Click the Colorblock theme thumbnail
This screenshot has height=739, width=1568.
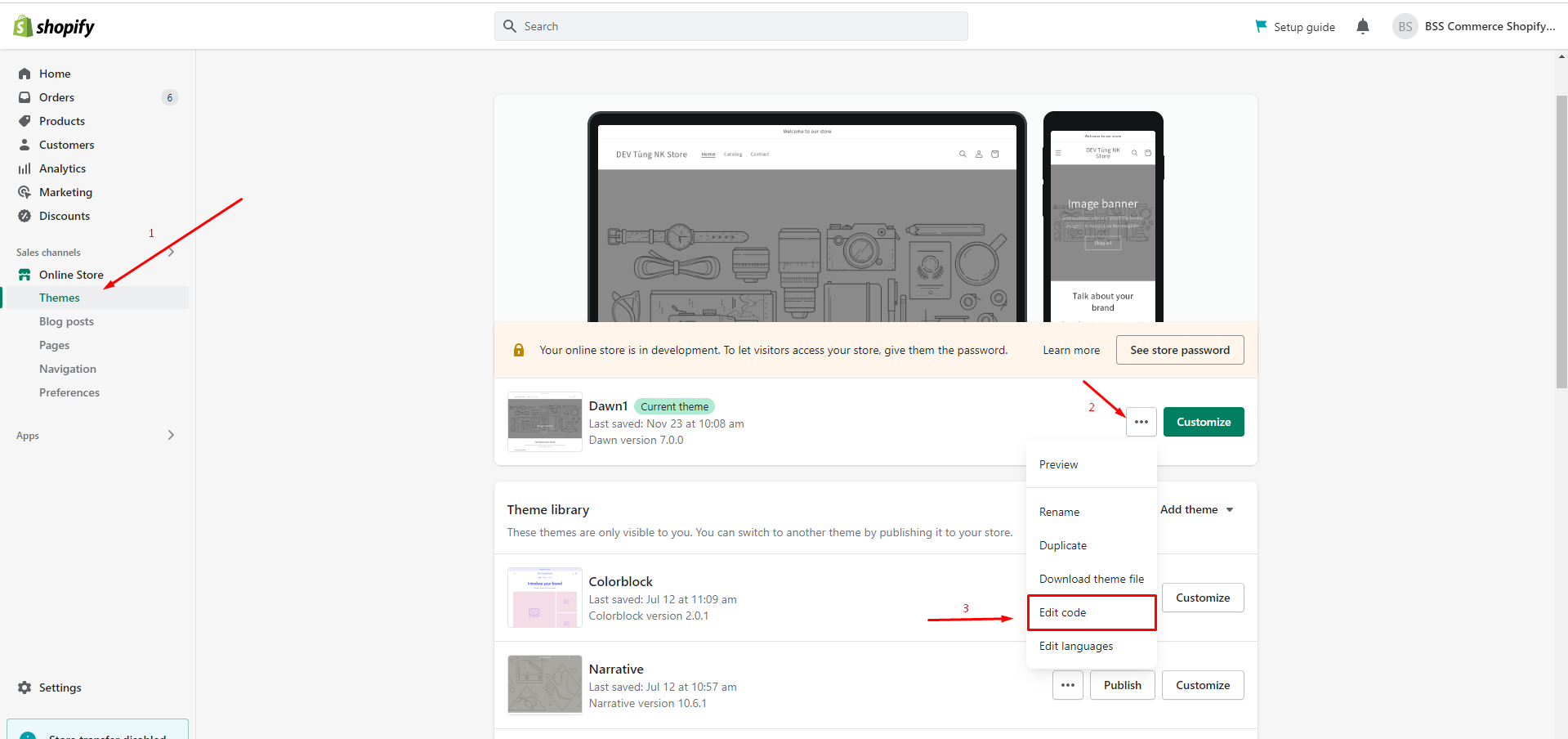545,598
